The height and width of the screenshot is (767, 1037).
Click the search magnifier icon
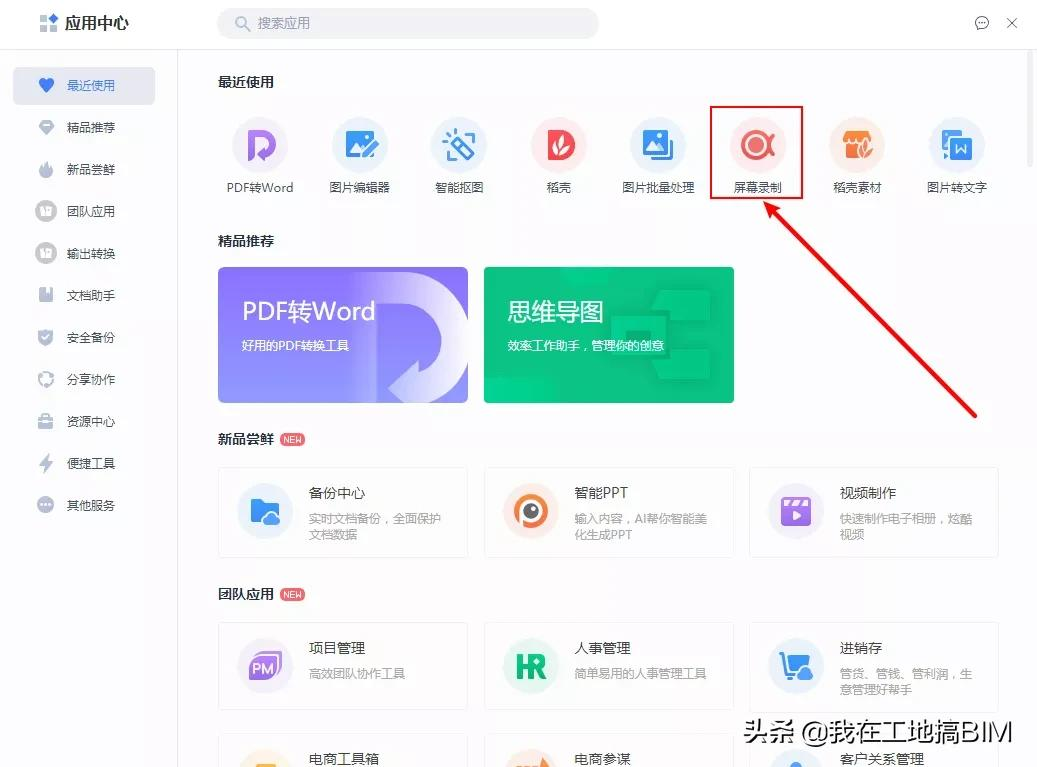point(242,24)
